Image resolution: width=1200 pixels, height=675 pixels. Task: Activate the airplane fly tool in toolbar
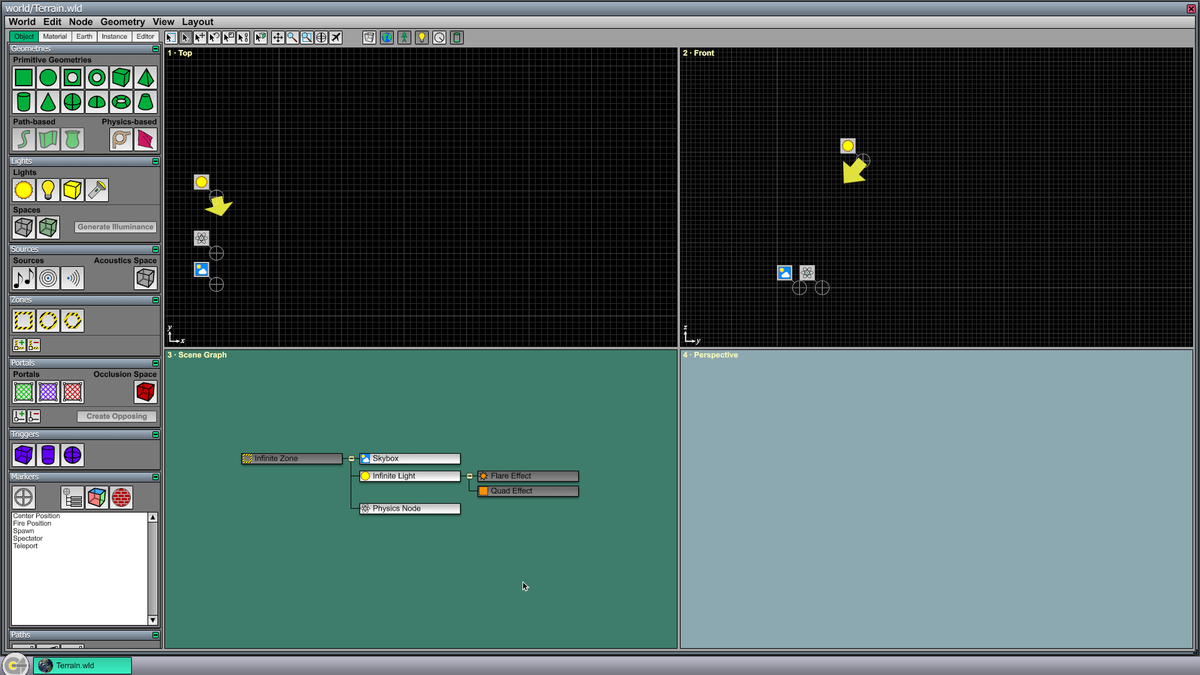[336, 38]
